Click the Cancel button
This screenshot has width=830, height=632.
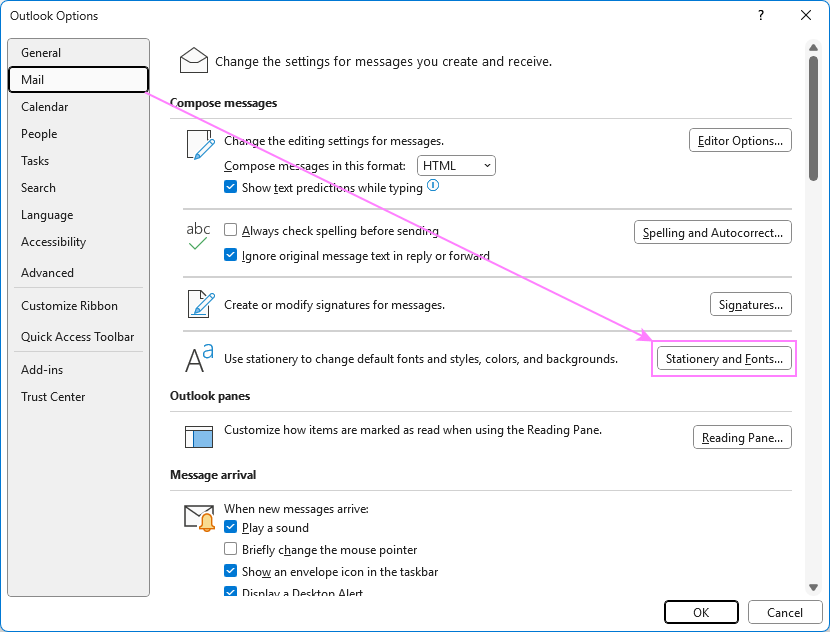[784, 612]
